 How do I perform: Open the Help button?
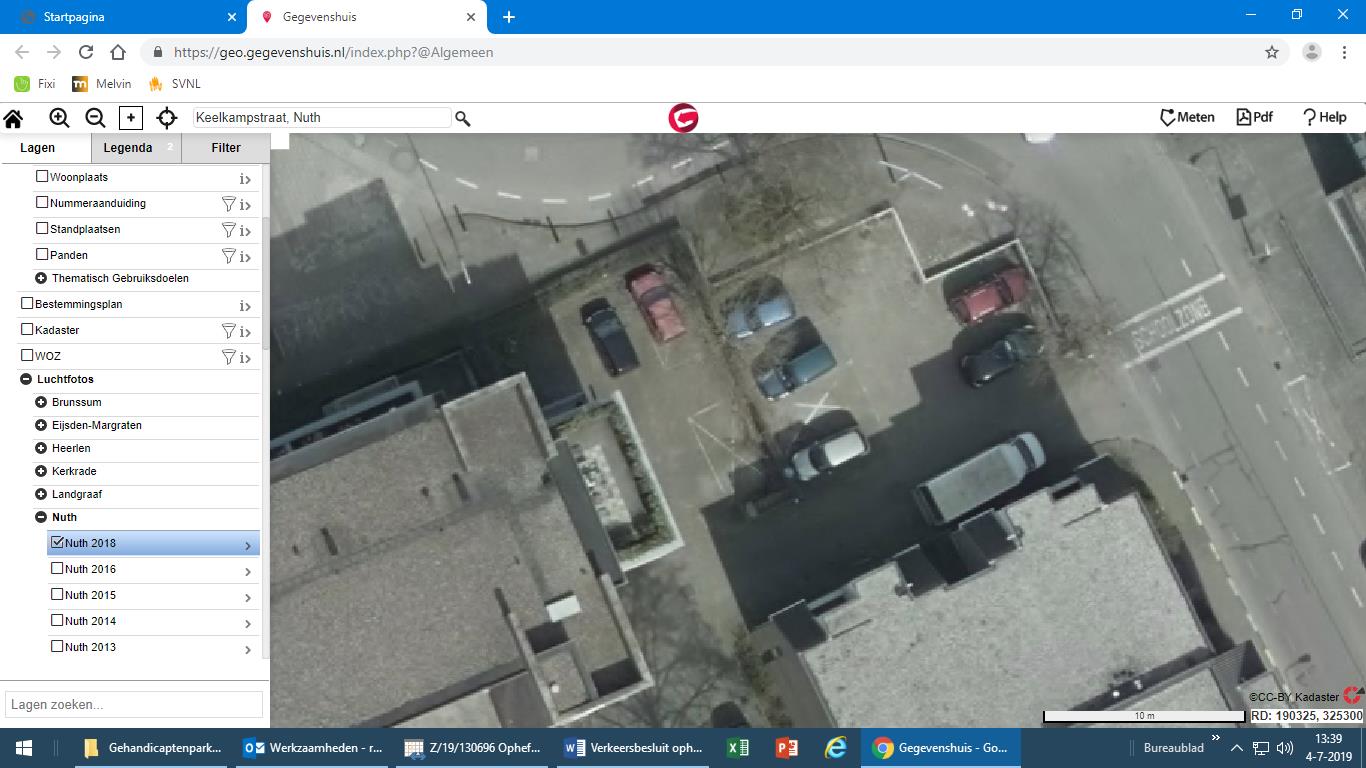click(1324, 117)
